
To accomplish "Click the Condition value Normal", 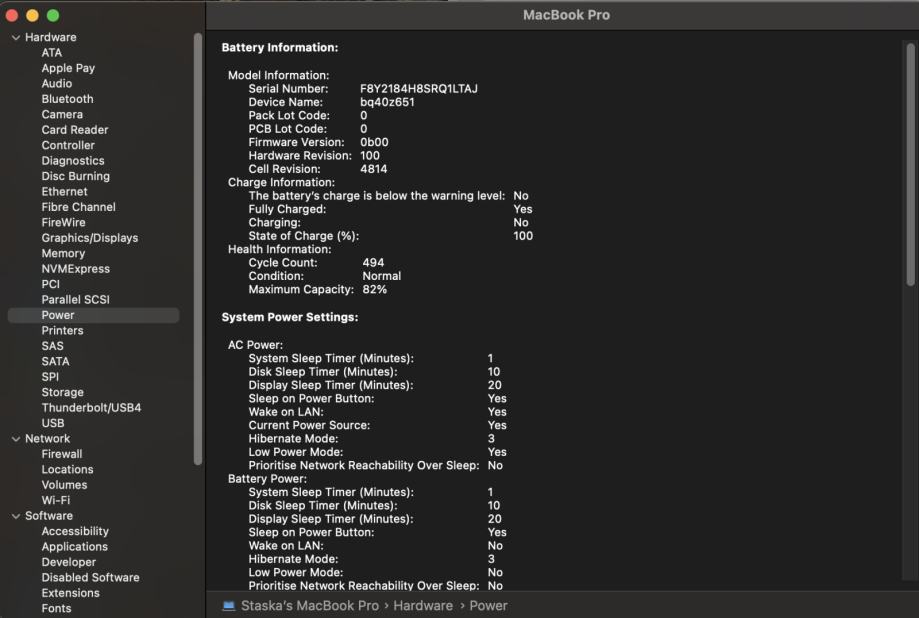I will tap(382, 276).
